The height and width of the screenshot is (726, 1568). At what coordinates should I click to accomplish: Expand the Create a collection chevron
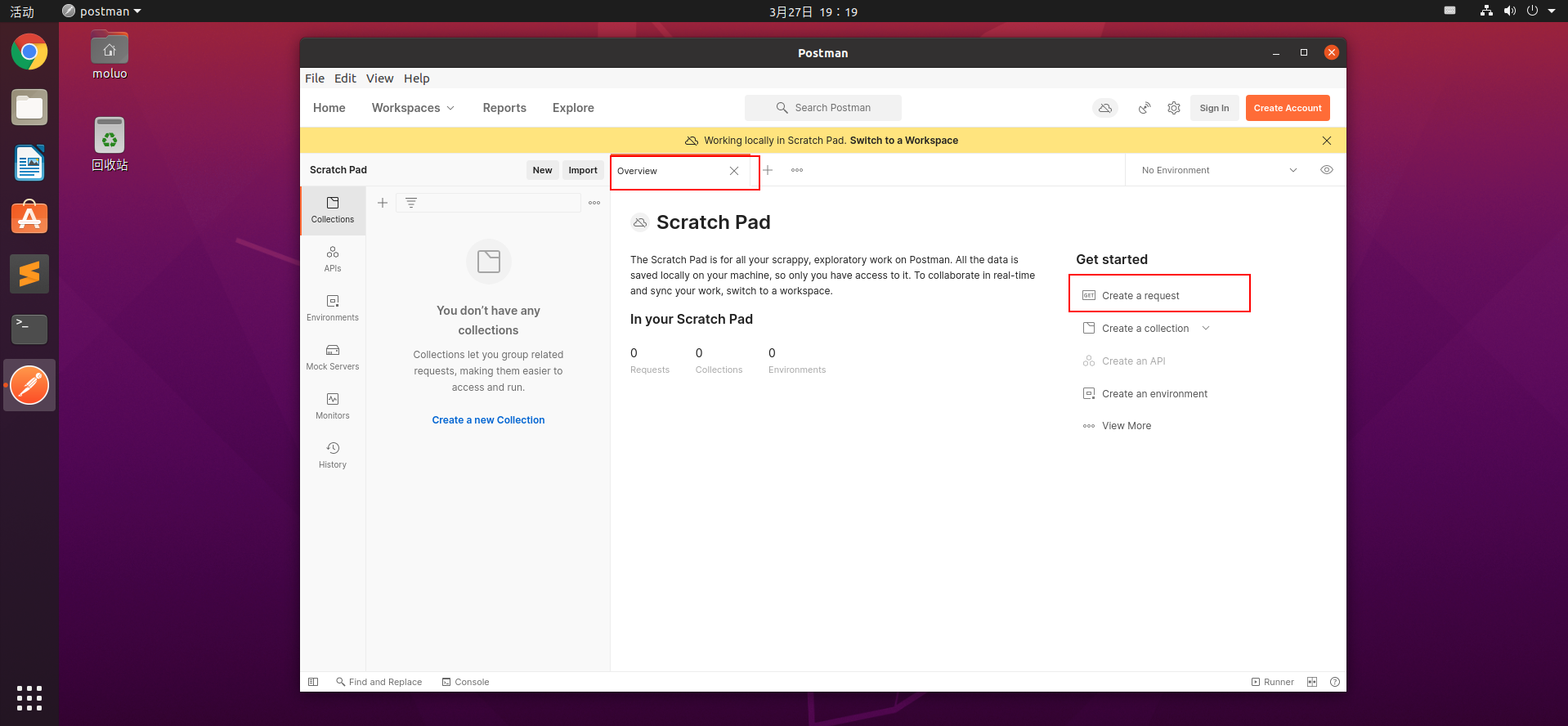[1206, 329]
